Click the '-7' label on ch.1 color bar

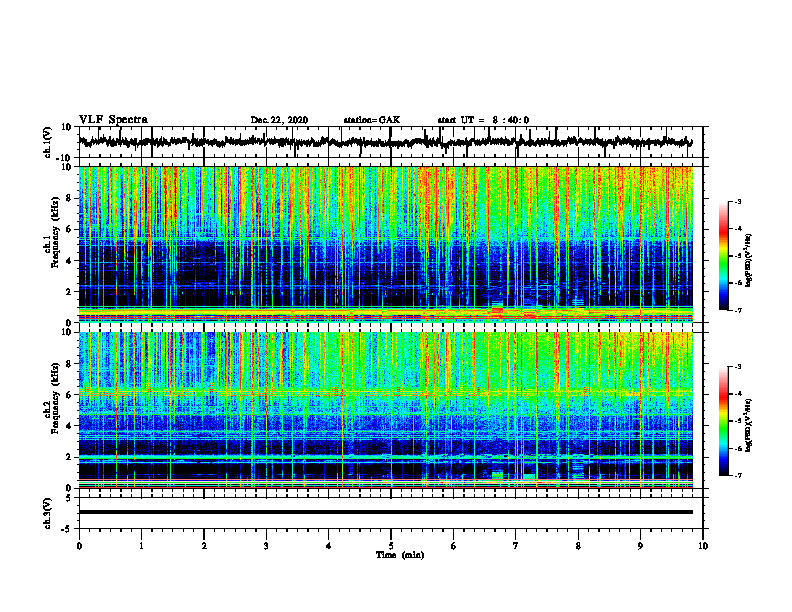pyautogui.click(x=737, y=310)
